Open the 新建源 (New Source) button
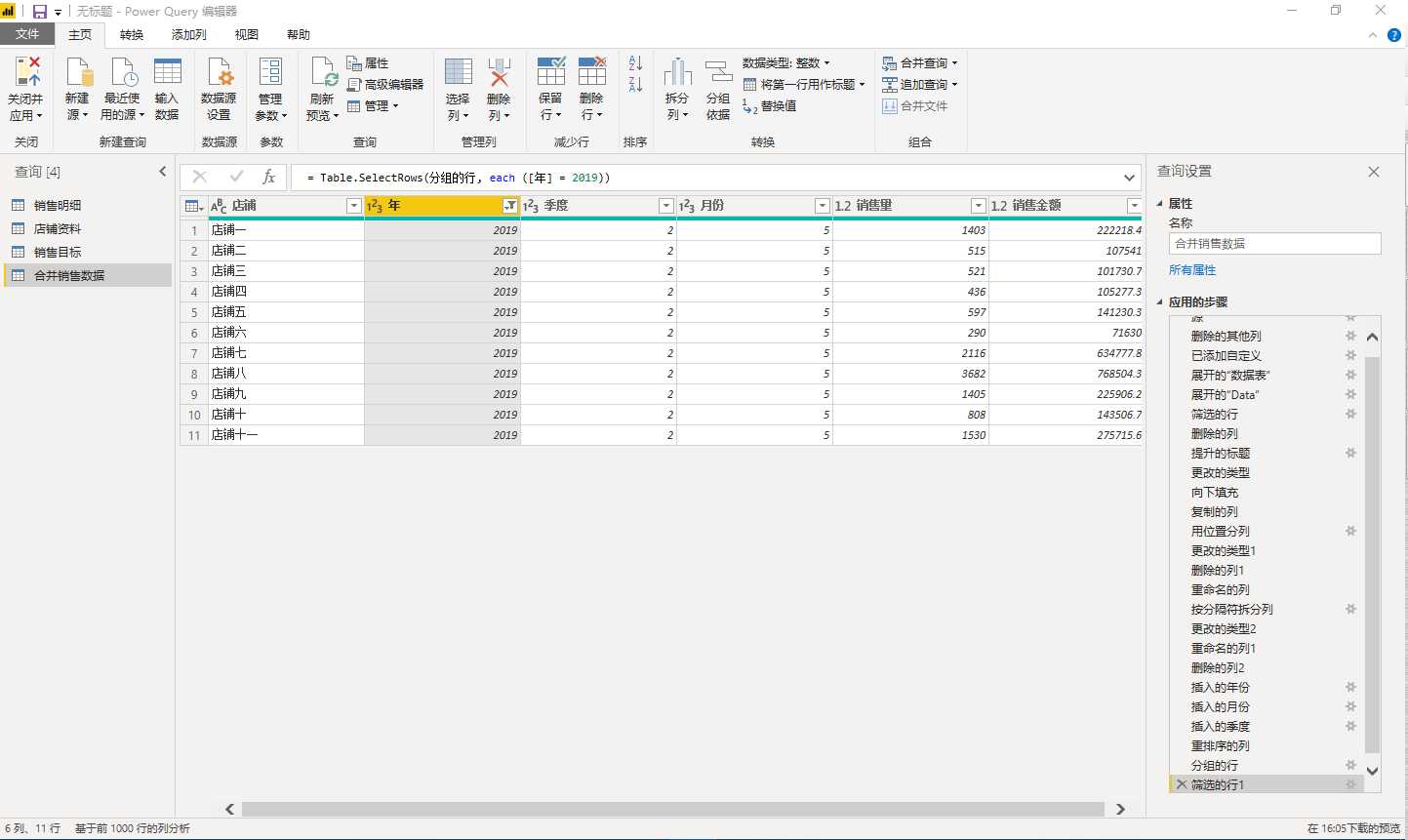 (77, 89)
